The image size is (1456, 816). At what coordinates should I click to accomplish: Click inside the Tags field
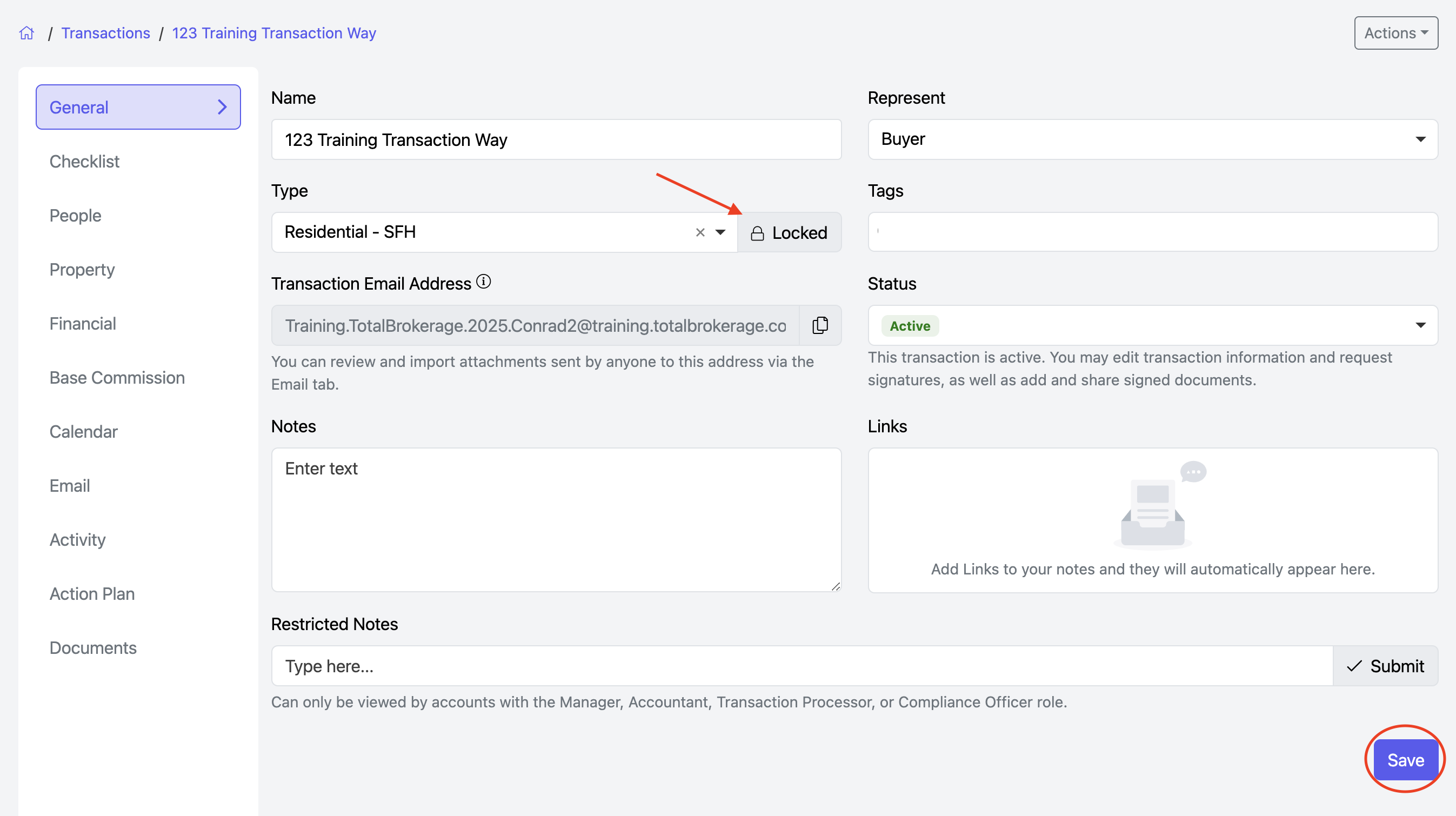[1152, 232]
